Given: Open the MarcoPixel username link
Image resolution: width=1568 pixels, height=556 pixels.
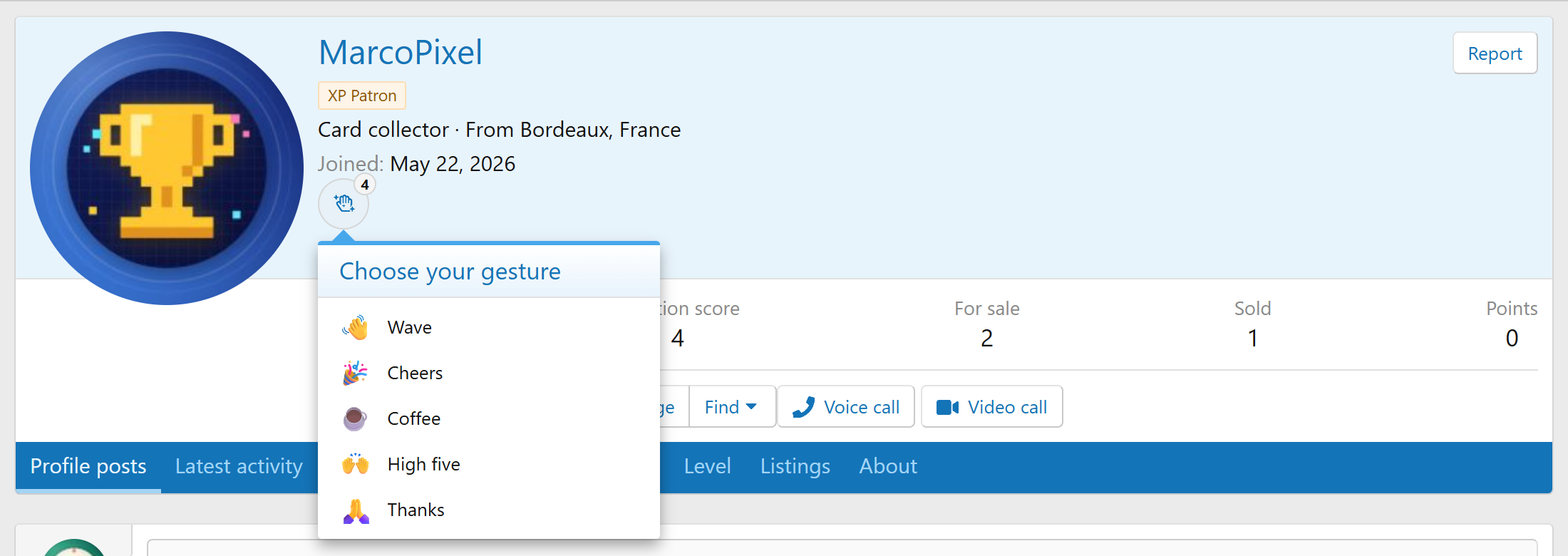Looking at the screenshot, I should click(x=401, y=52).
